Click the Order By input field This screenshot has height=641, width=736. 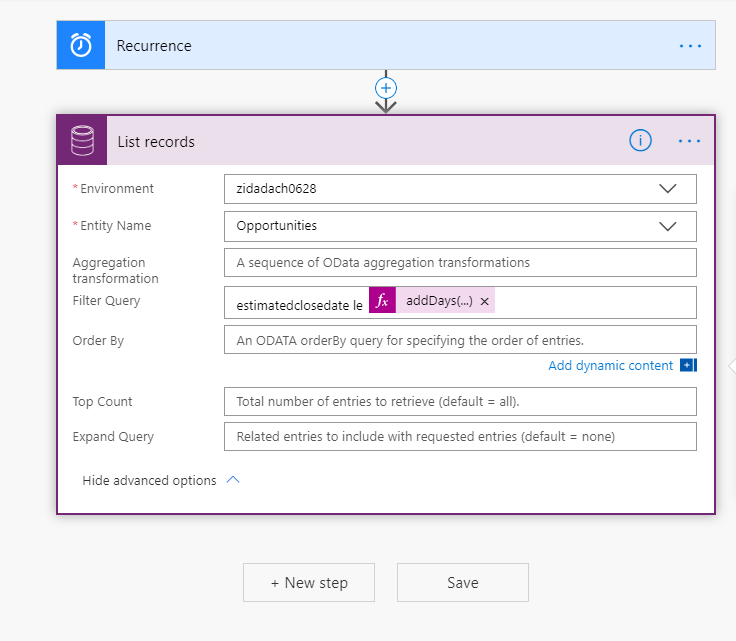coord(460,340)
